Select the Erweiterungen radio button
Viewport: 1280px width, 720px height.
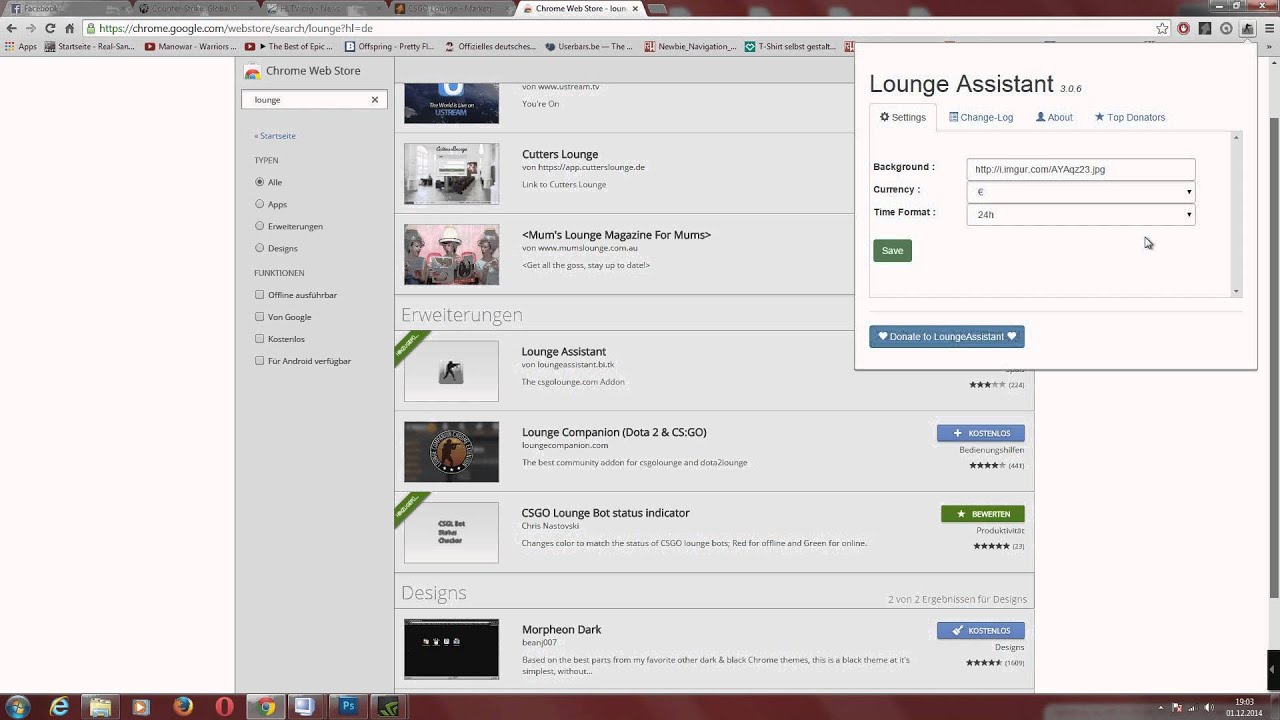tap(259, 226)
